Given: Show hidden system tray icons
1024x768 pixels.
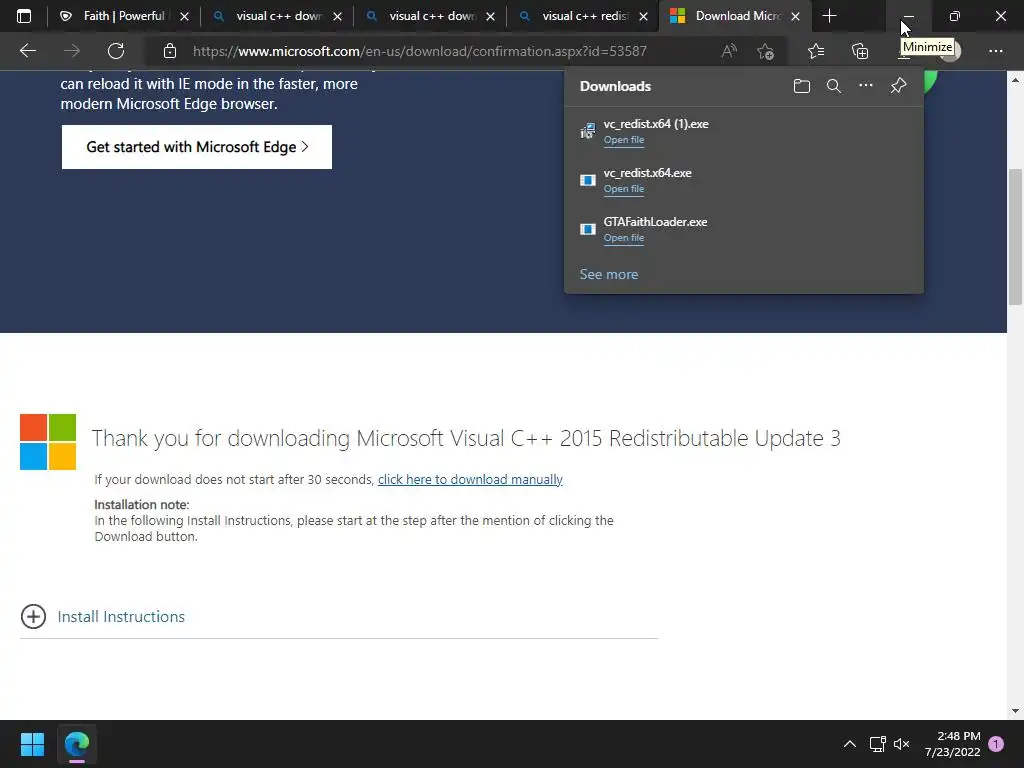Looking at the screenshot, I should click(x=850, y=744).
